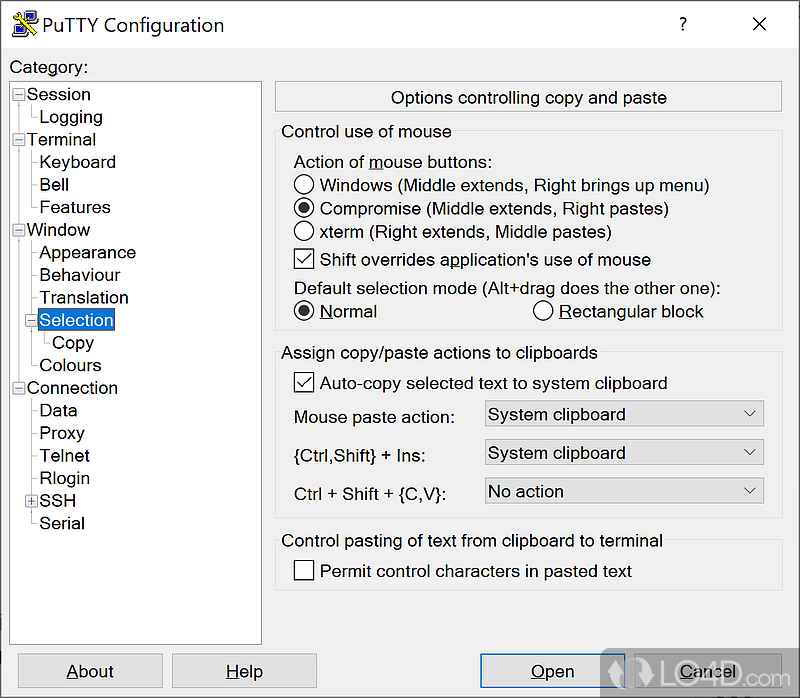Click the Help button
Image resolution: width=800 pixels, height=698 pixels.
244,671
